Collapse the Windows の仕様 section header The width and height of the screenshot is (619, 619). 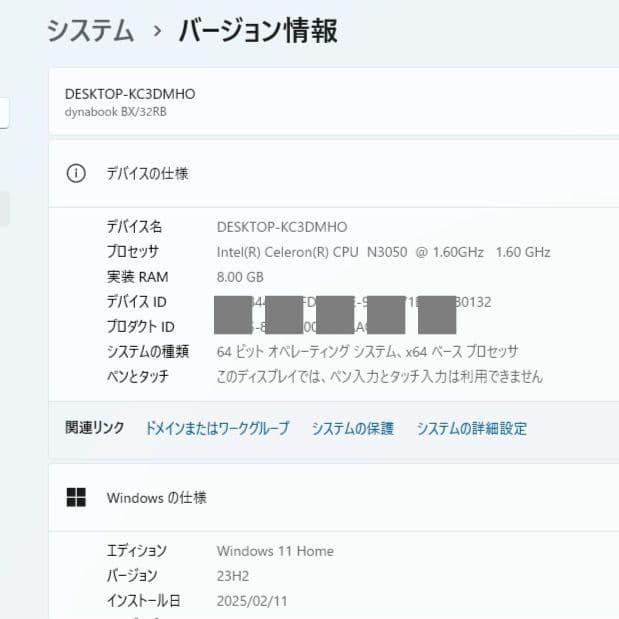coord(334,497)
